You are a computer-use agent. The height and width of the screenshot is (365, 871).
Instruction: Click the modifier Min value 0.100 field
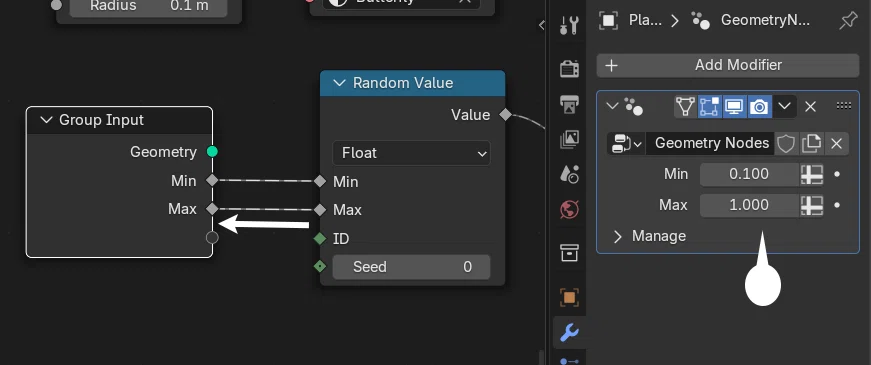coord(749,174)
